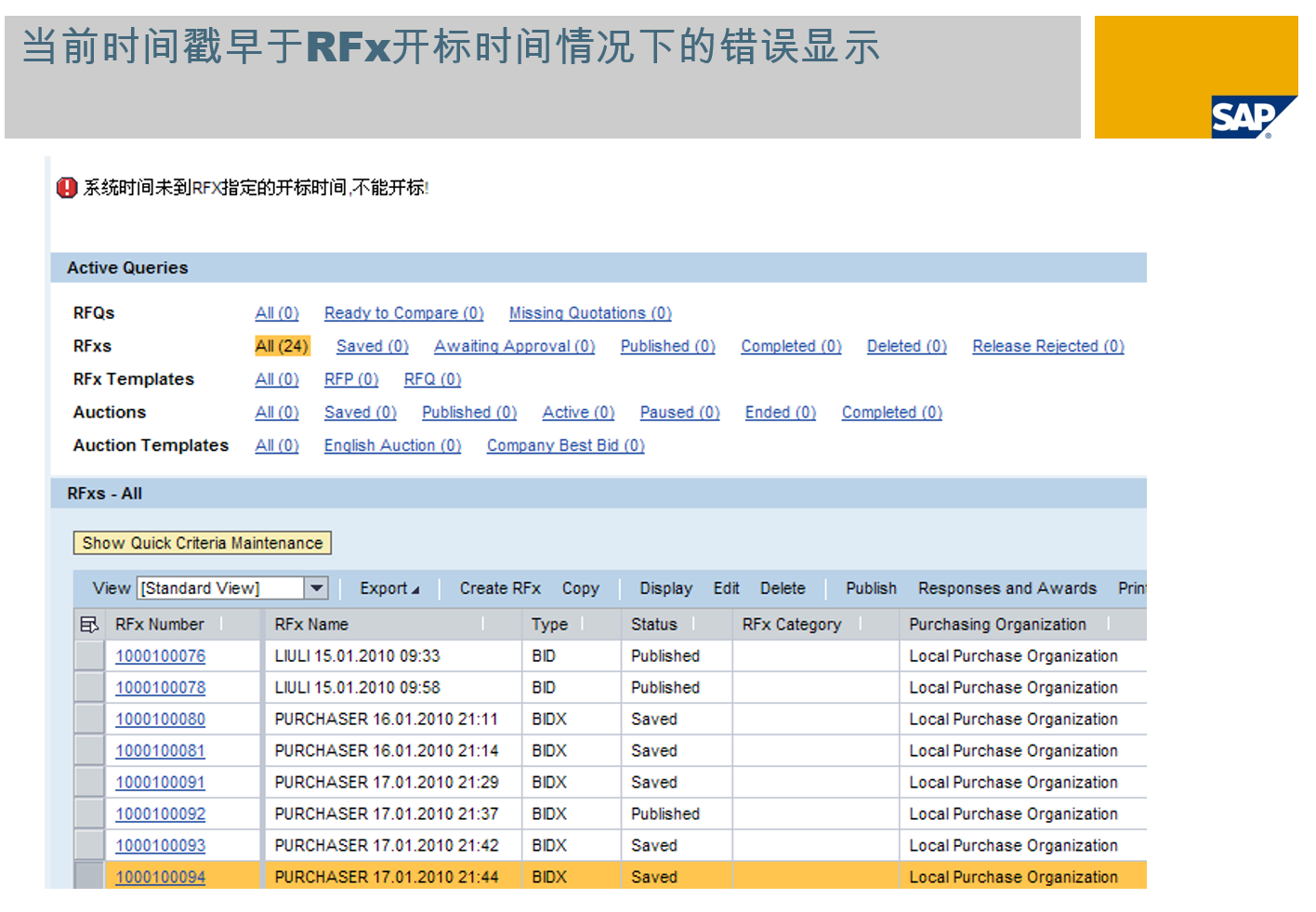Open Auctions Paused (0) query
The height and width of the screenshot is (912, 1316).
(x=679, y=412)
